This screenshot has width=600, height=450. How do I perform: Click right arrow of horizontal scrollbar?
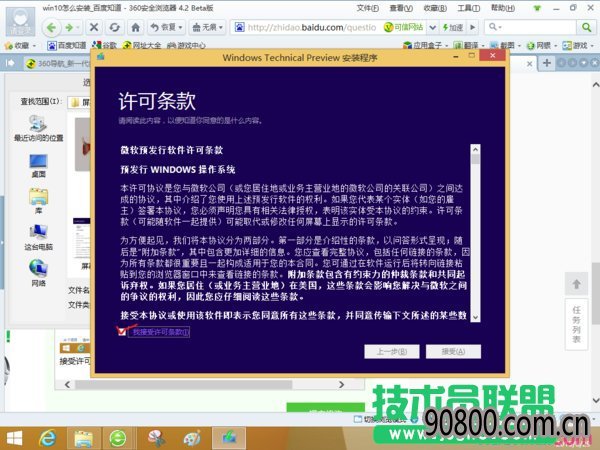coord(341,384)
